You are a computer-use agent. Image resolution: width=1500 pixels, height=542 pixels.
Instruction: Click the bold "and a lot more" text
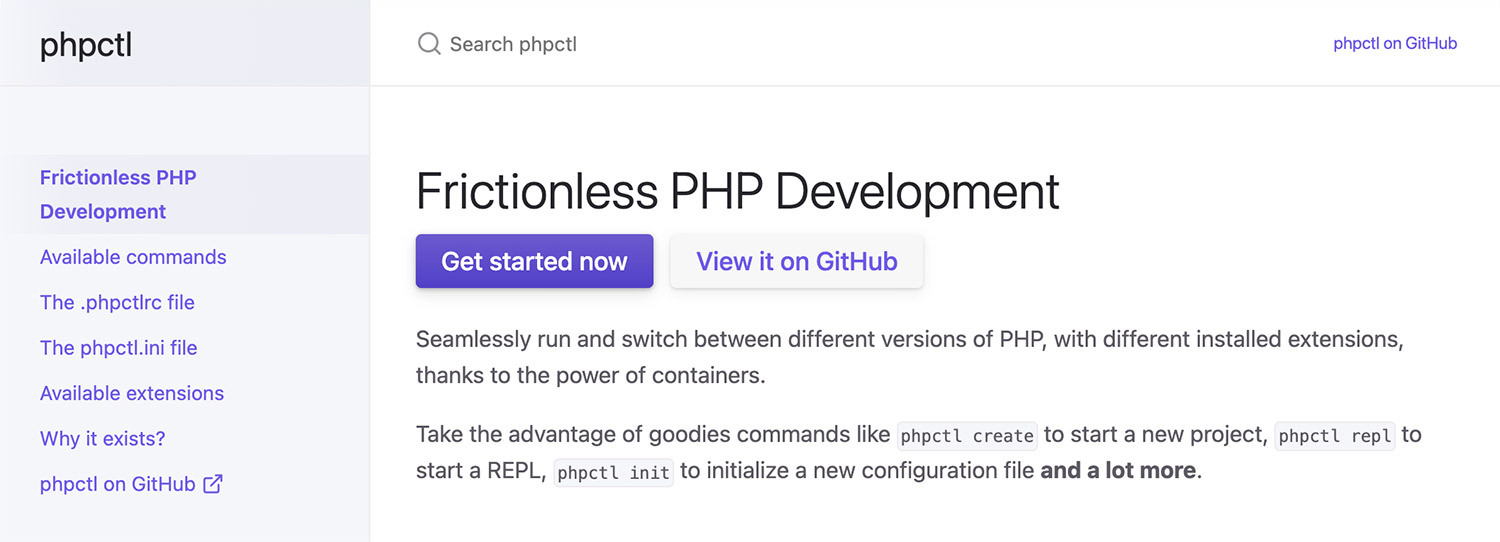pos(1117,470)
